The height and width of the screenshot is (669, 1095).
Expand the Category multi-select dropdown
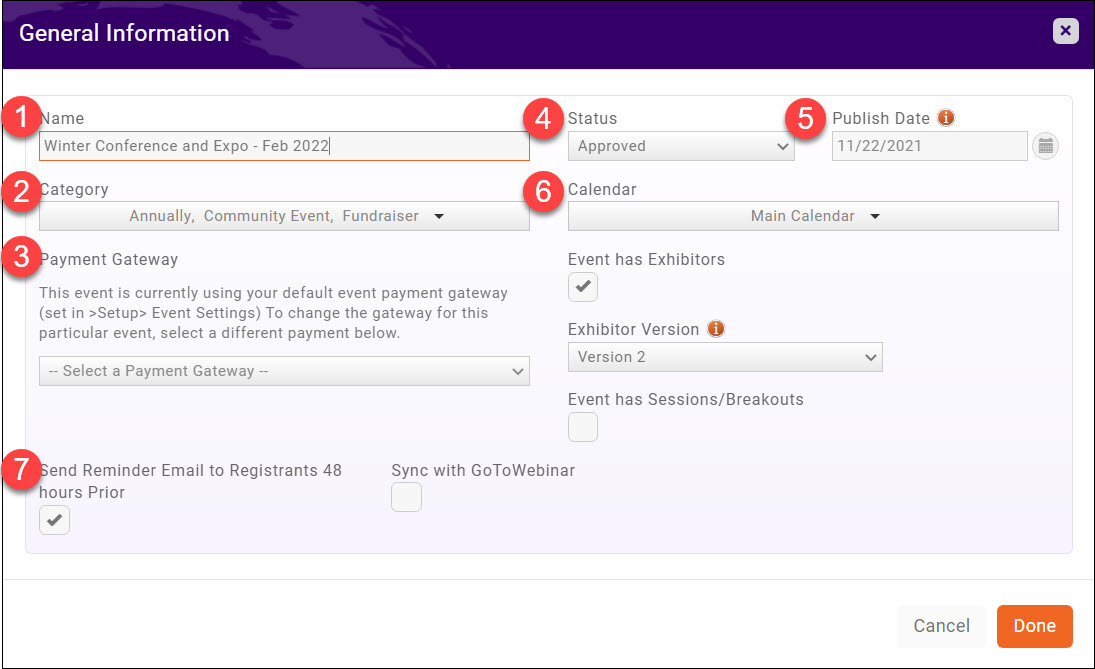(284, 216)
